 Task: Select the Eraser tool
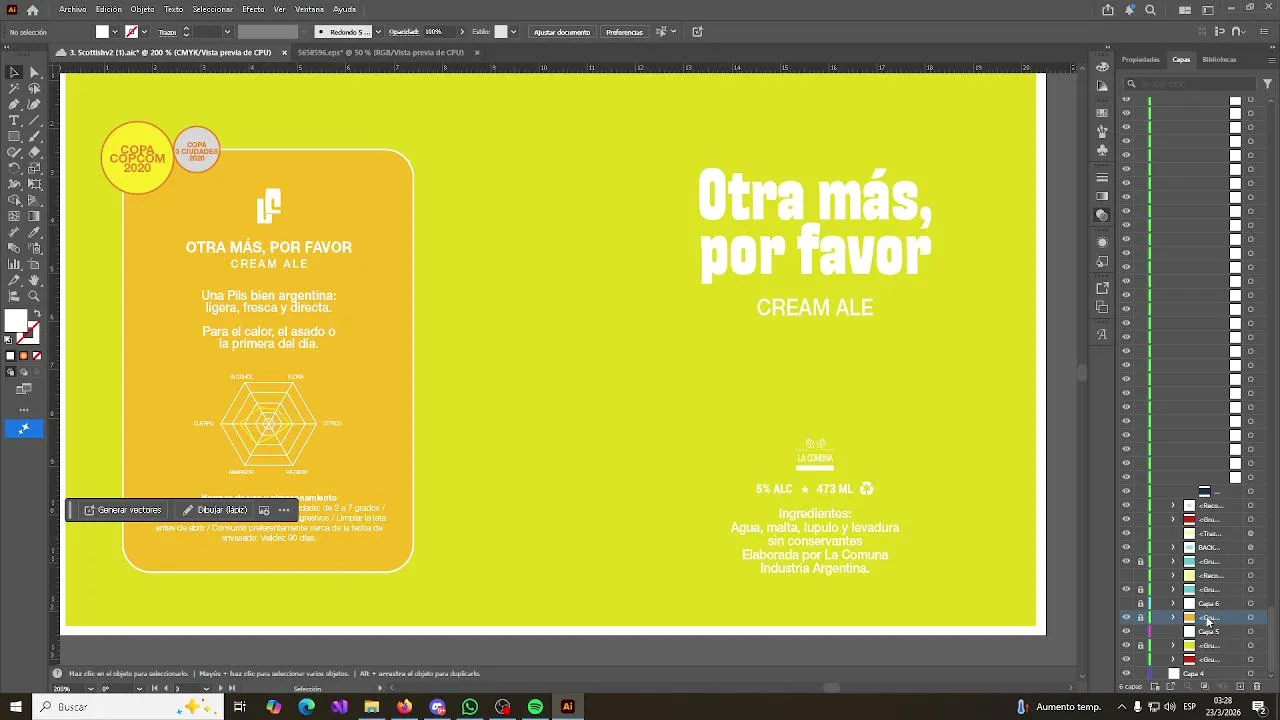[x=34, y=153]
